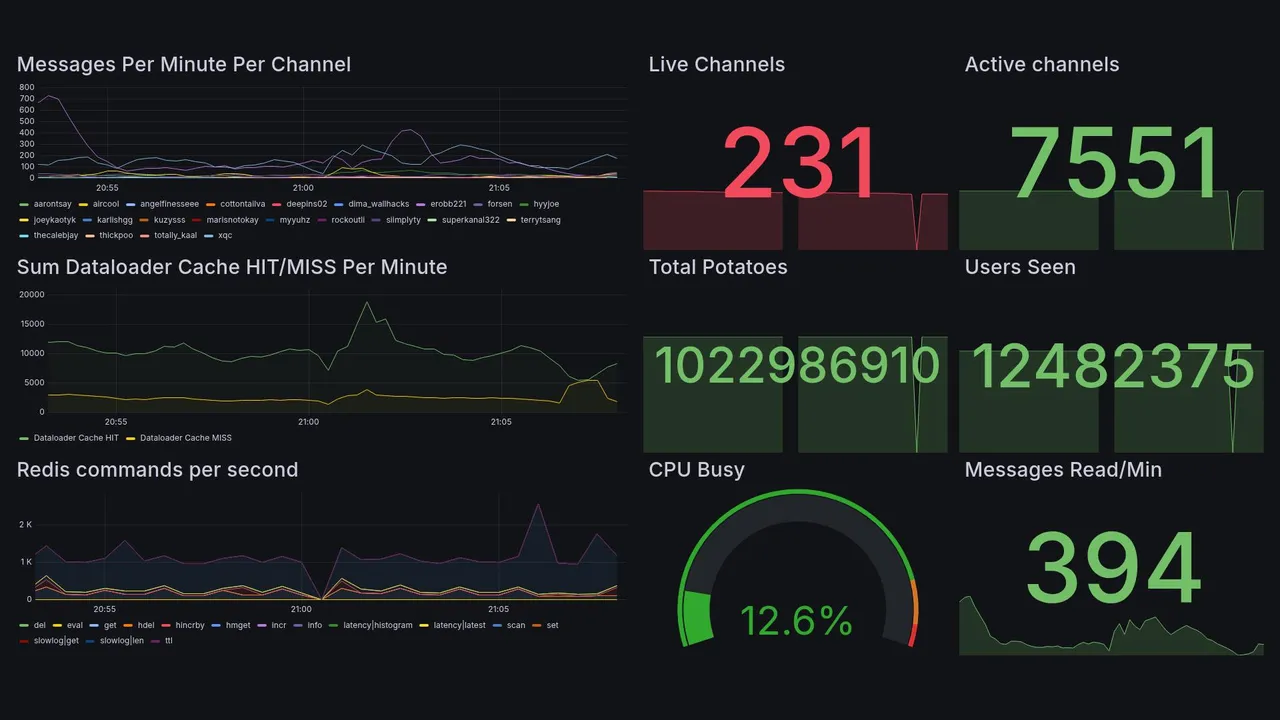Toggle the aircool series in the legend
The height and width of the screenshot is (720, 1280).
click(99, 204)
